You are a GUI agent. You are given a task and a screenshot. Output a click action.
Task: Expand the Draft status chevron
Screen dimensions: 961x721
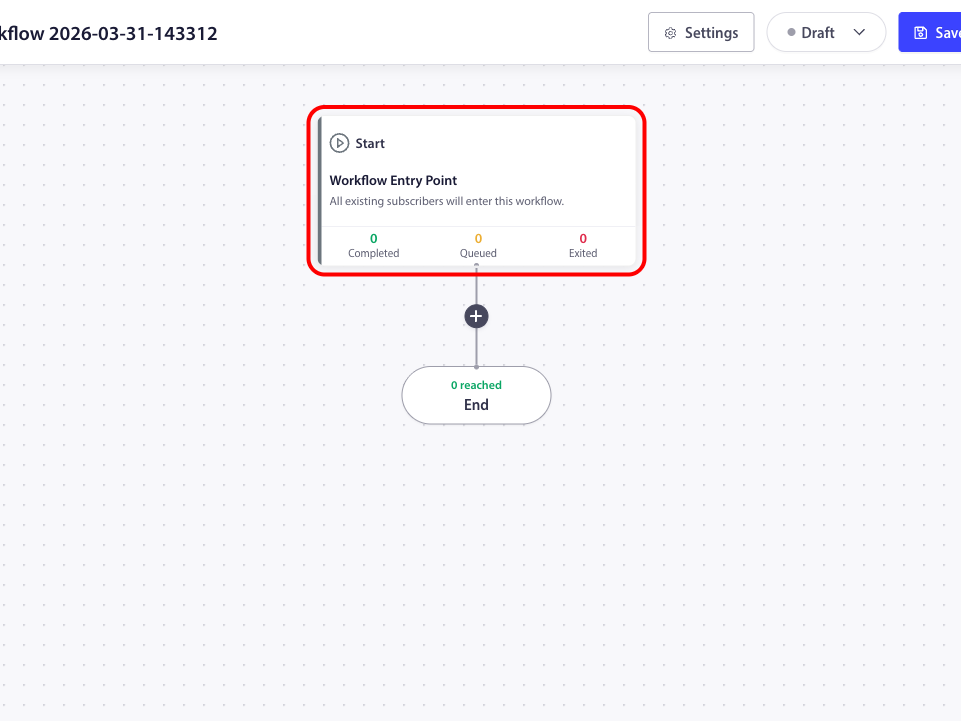click(x=859, y=33)
